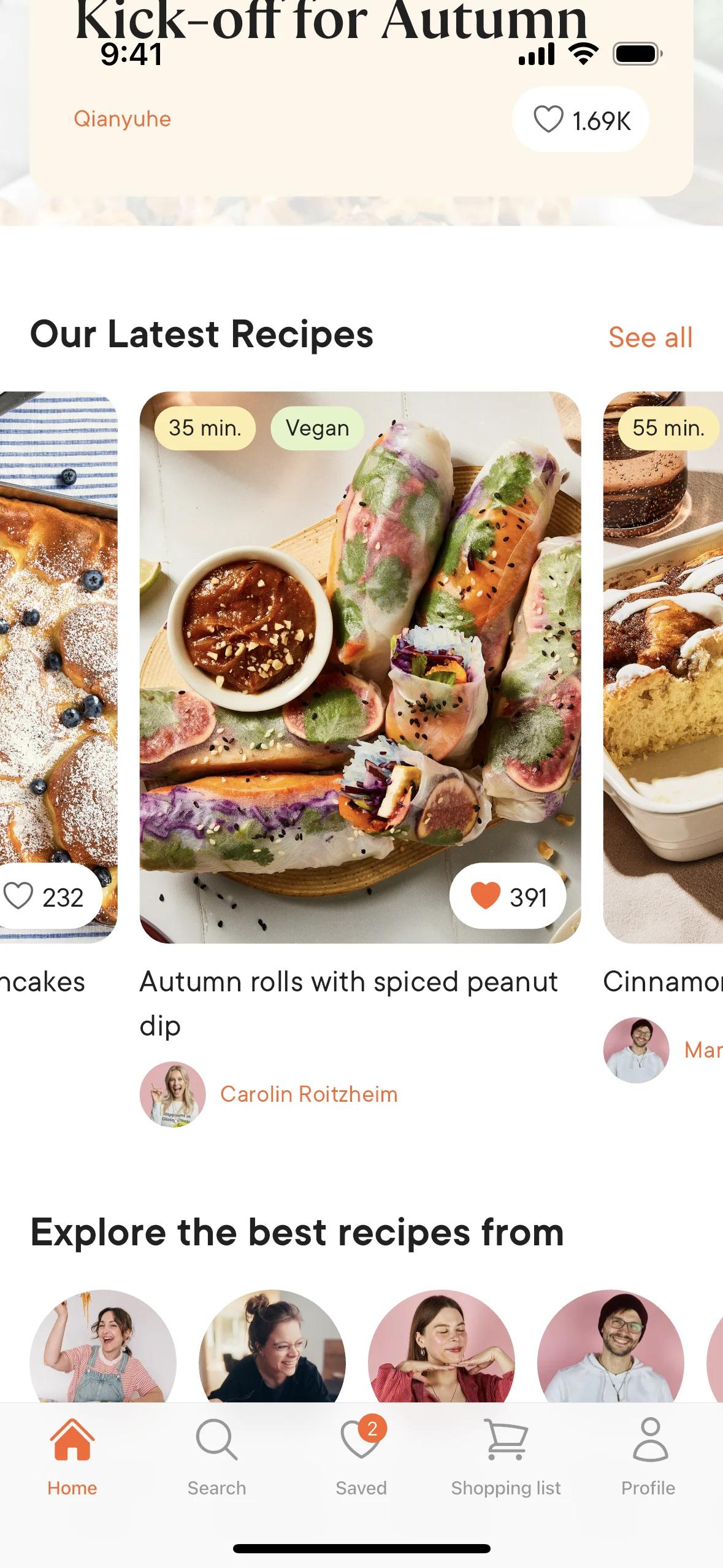Open author Carolin Roitzheim's name link
The width and height of the screenshot is (723, 1568).
pos(309,1094)
